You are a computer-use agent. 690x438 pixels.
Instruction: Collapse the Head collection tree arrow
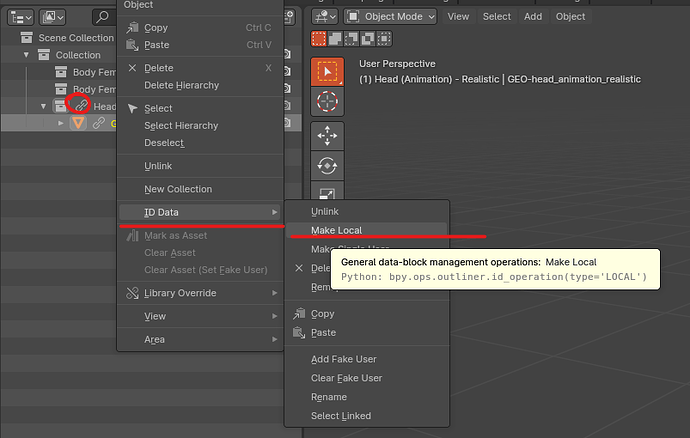tap(43, 106)
